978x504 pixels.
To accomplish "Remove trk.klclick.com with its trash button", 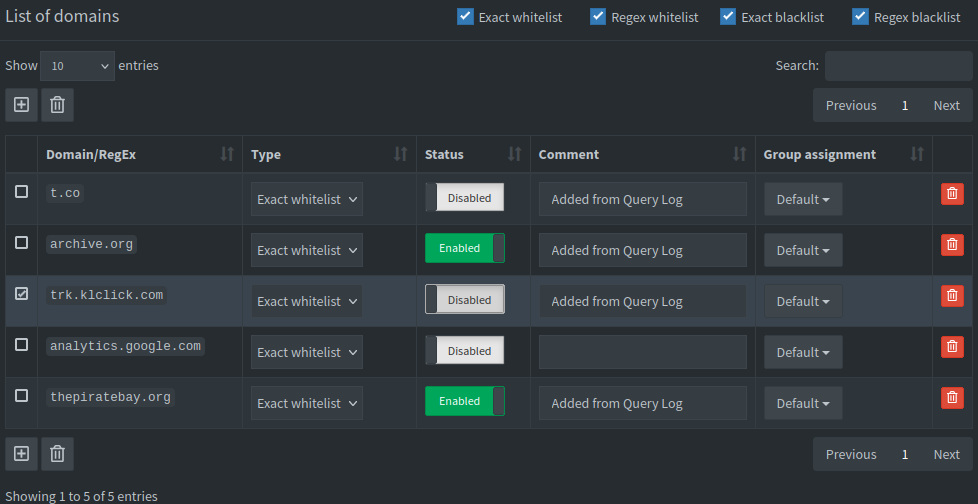I will pos(952,296).
